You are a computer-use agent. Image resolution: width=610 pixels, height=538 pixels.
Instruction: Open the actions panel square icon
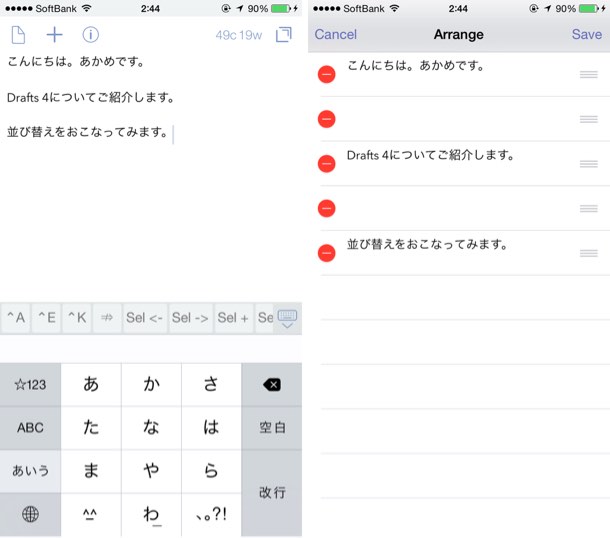pyautogui.click(x=284, y=35)
